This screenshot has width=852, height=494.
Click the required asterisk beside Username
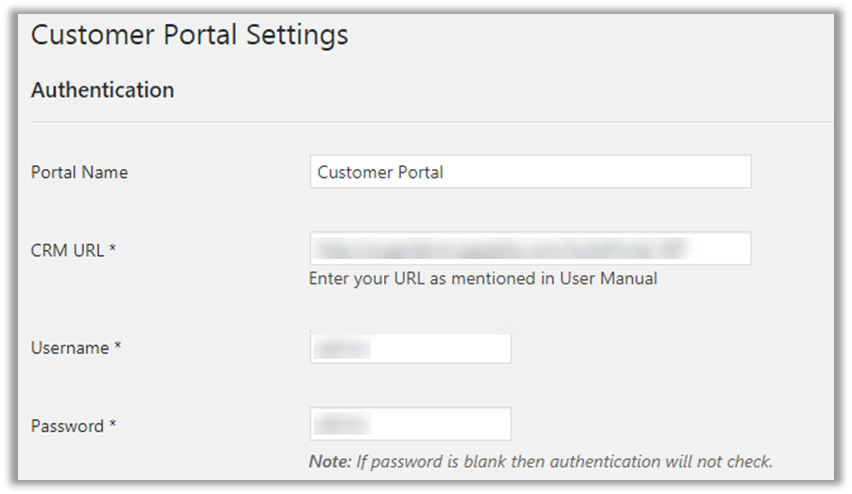pos(118,347)
